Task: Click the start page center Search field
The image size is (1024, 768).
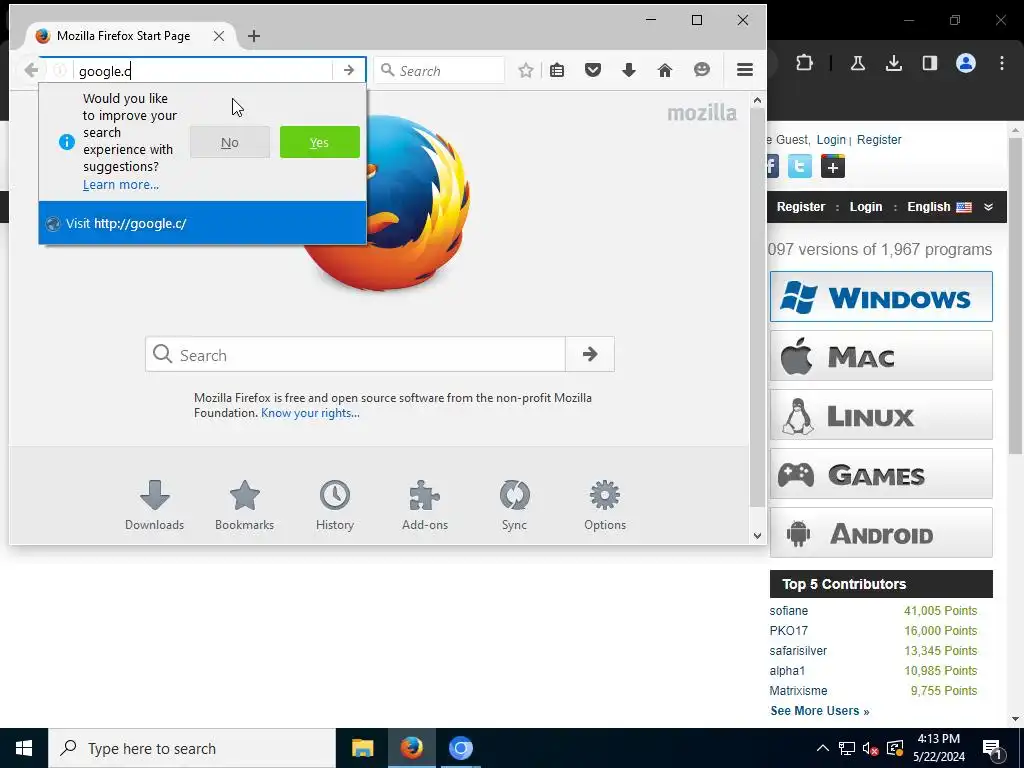Action: tap(355, 355)
